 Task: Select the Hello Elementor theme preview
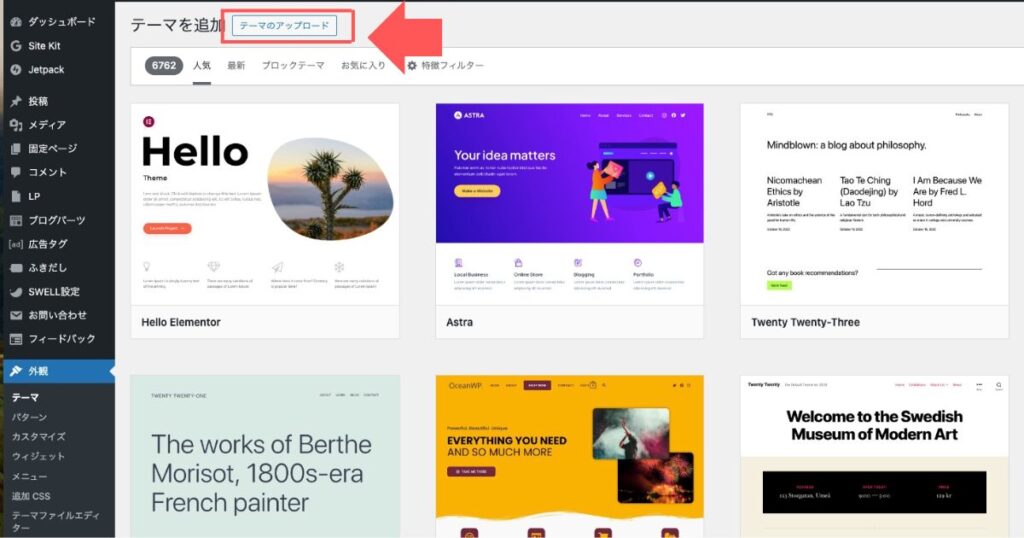[265, 204]
